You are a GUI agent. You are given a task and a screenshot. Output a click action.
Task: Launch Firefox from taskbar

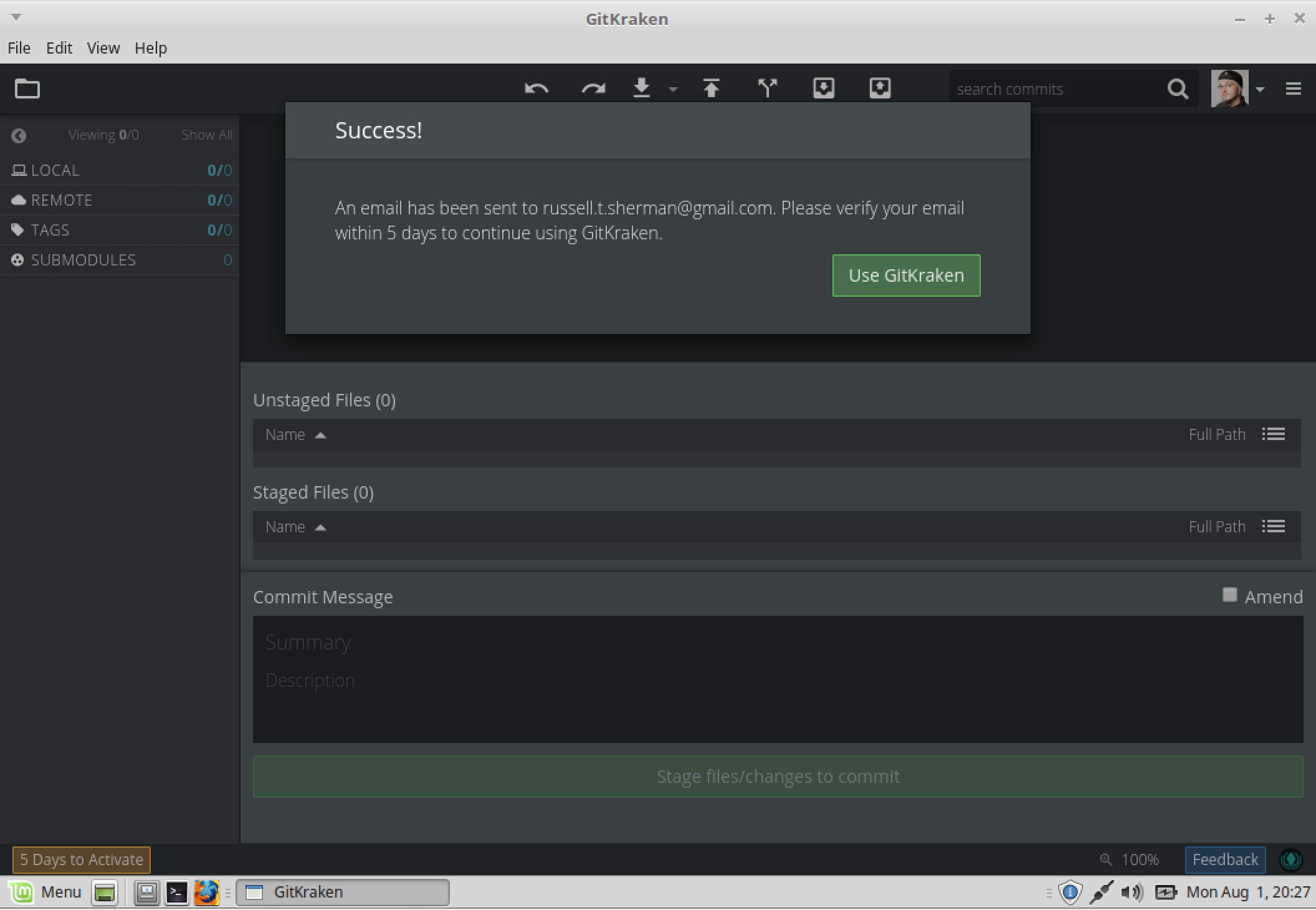(206, 893)
